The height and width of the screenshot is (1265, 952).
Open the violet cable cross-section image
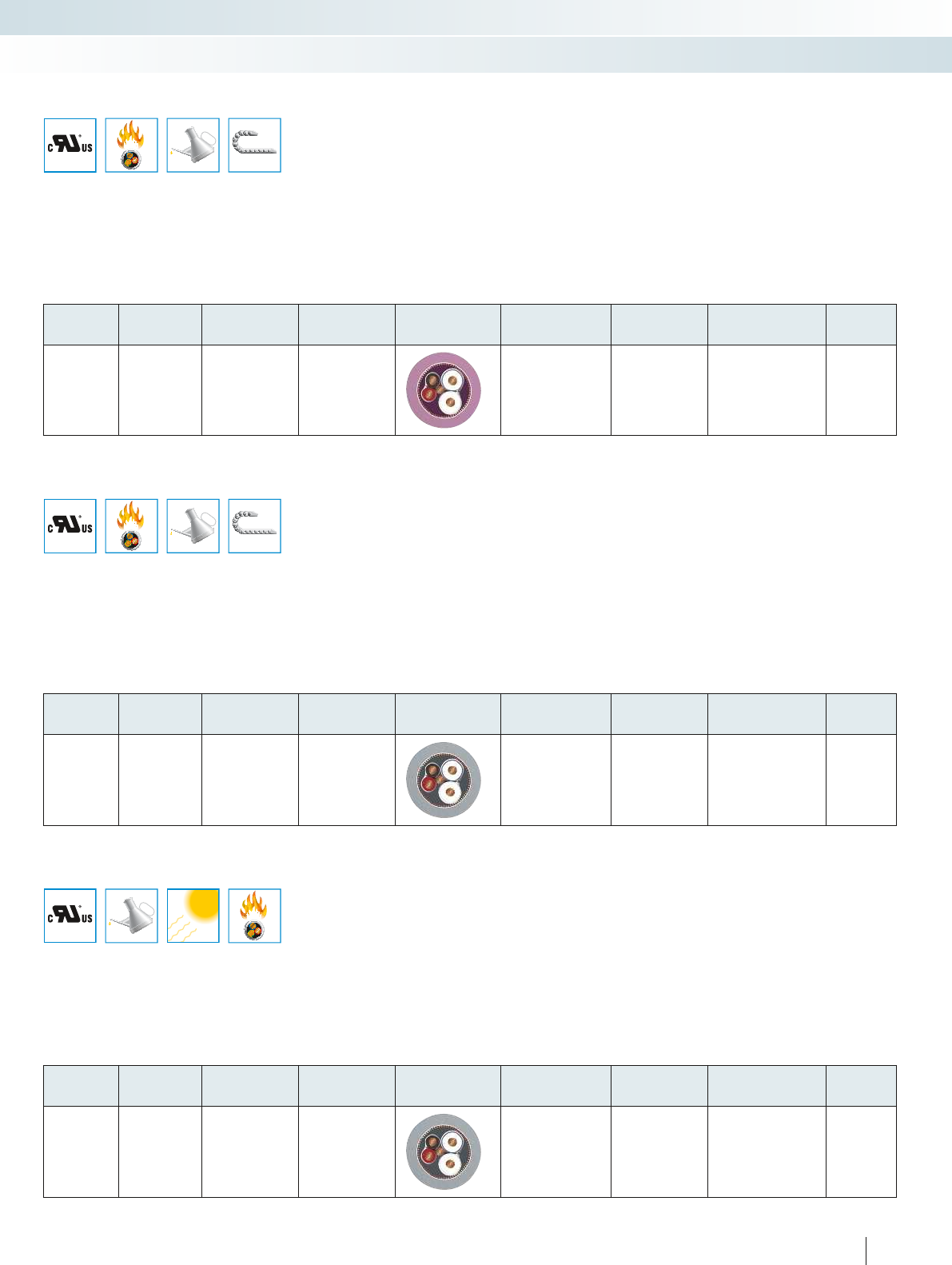(444, 390)
